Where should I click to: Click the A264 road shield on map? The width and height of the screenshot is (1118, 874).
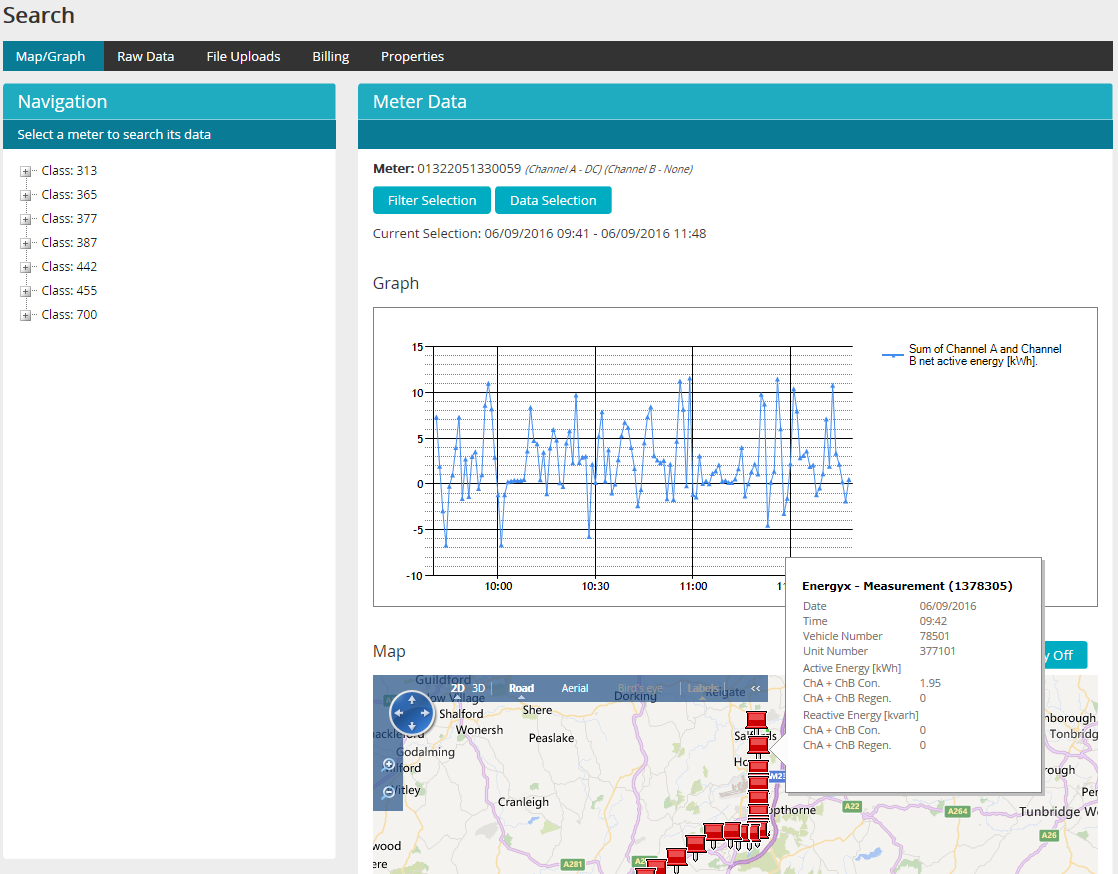click(958, 811)
